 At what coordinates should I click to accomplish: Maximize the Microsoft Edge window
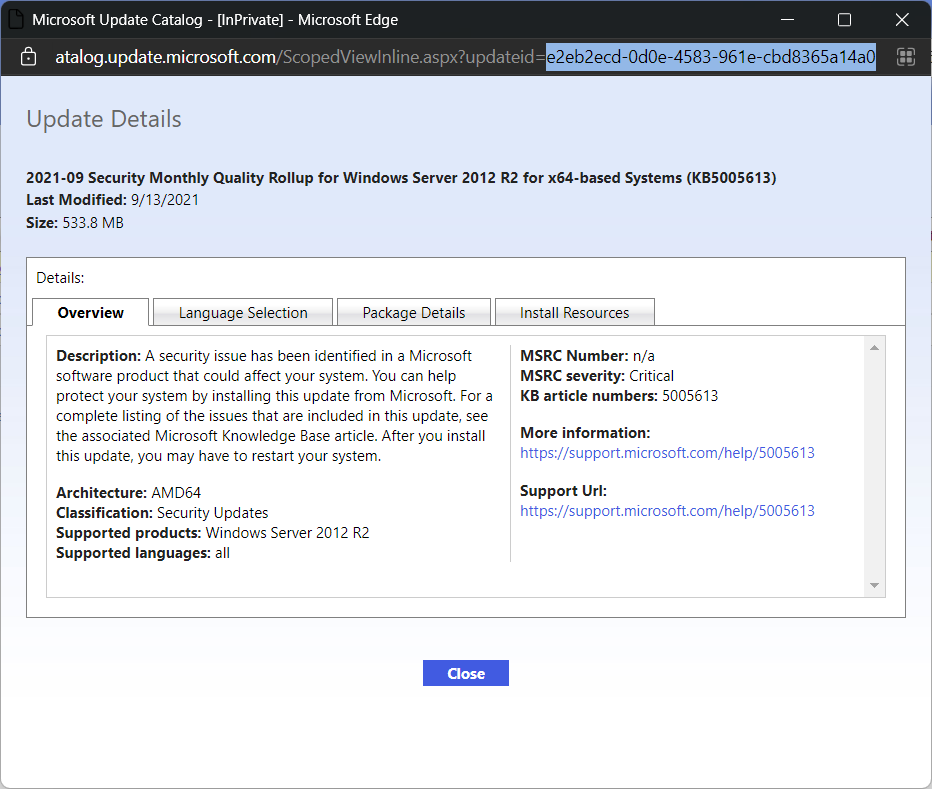coord(844,20)
